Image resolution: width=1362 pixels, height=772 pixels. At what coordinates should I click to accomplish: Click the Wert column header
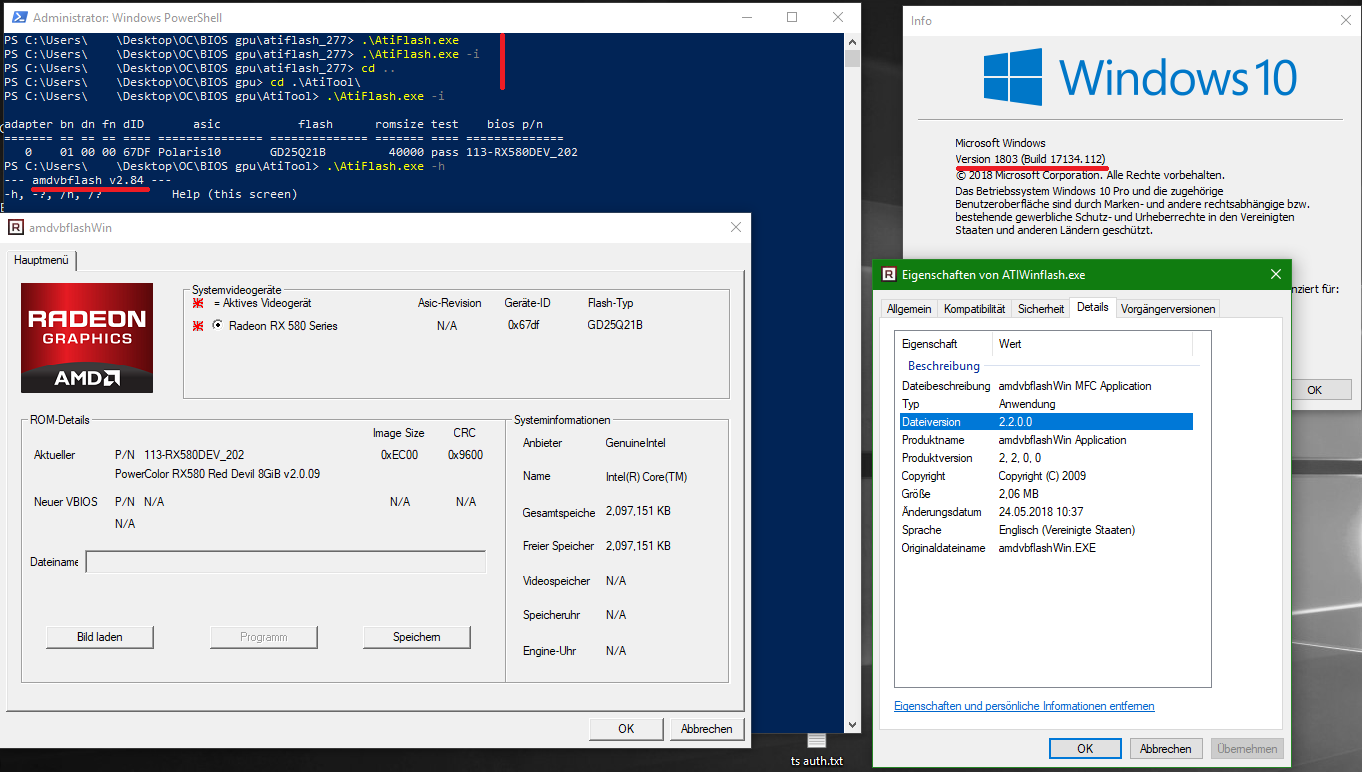(1094, 344)
